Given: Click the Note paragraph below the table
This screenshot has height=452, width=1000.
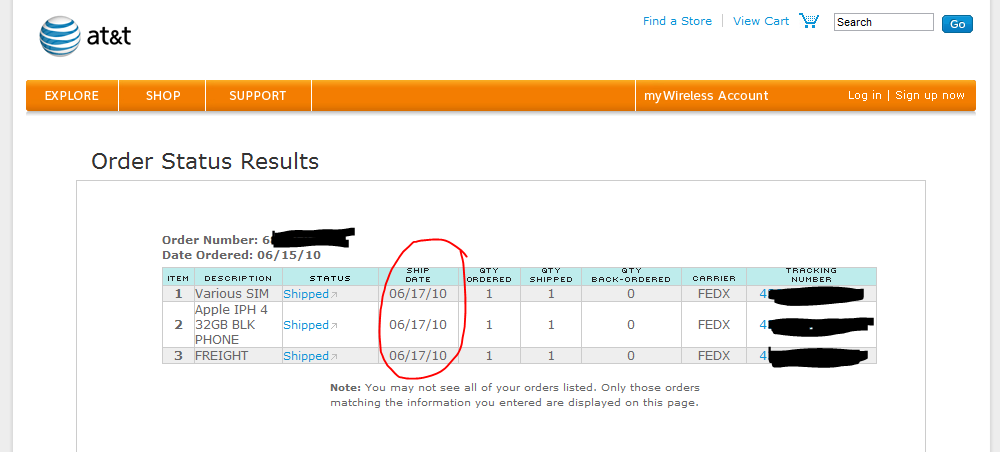Looking at the screenshot, I should click(x=515, y=395).
